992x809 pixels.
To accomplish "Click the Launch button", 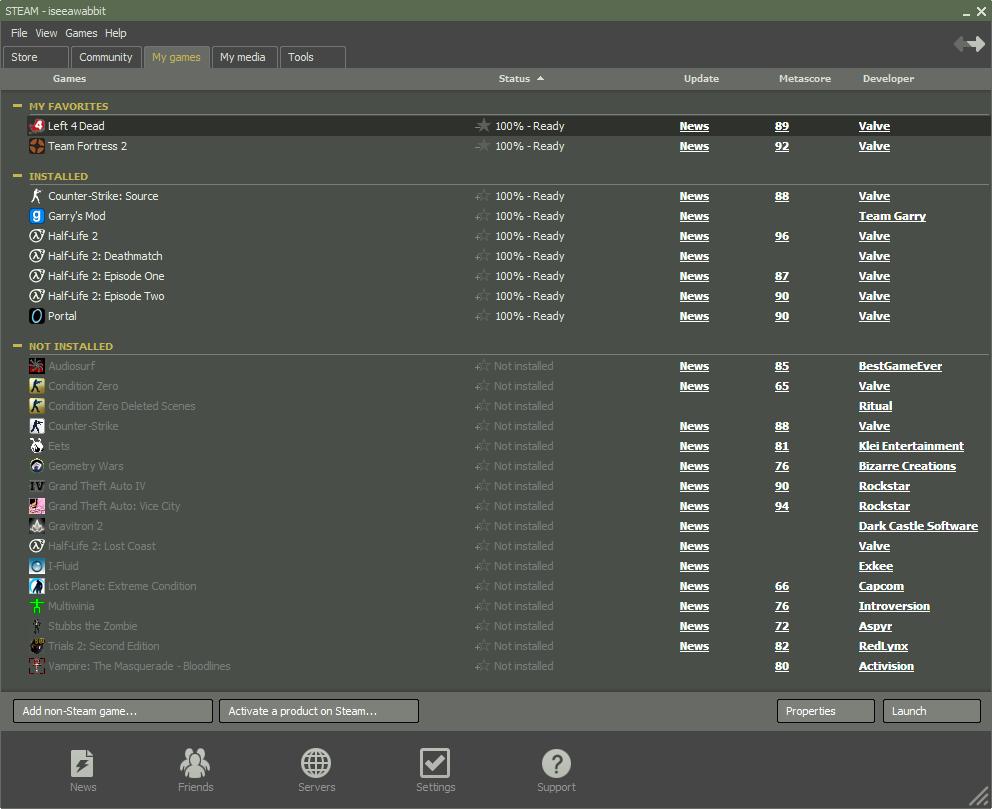I will pyautogui.click(x=932, y=711).
